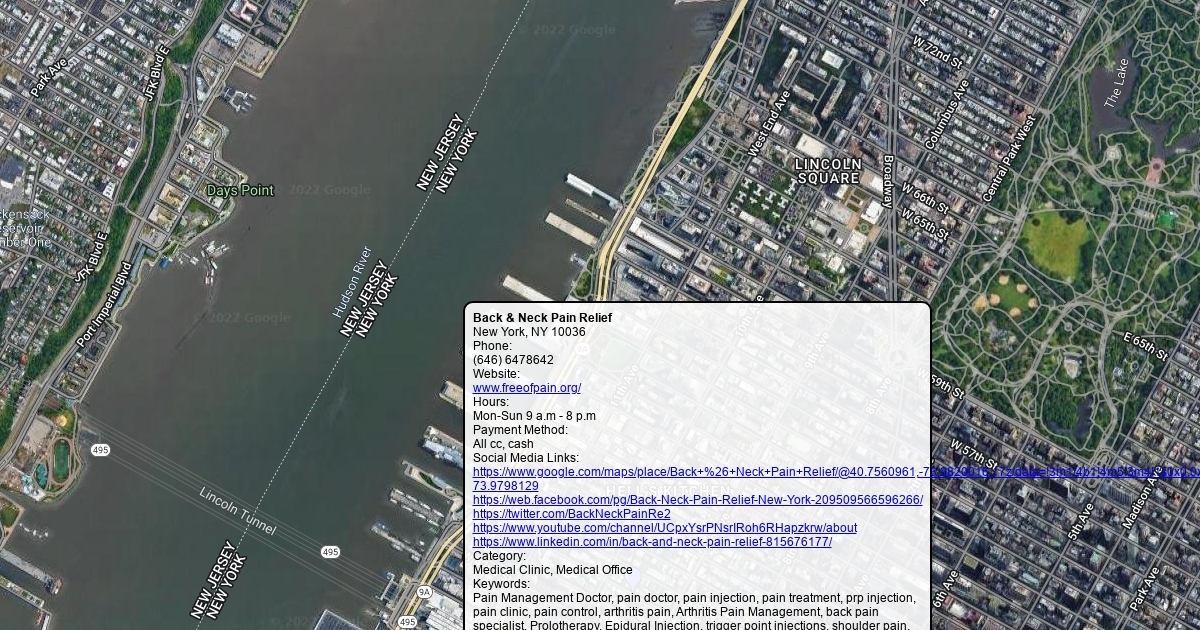Click the 495 shield below Lincoln Tunnel label

(330, 552)
